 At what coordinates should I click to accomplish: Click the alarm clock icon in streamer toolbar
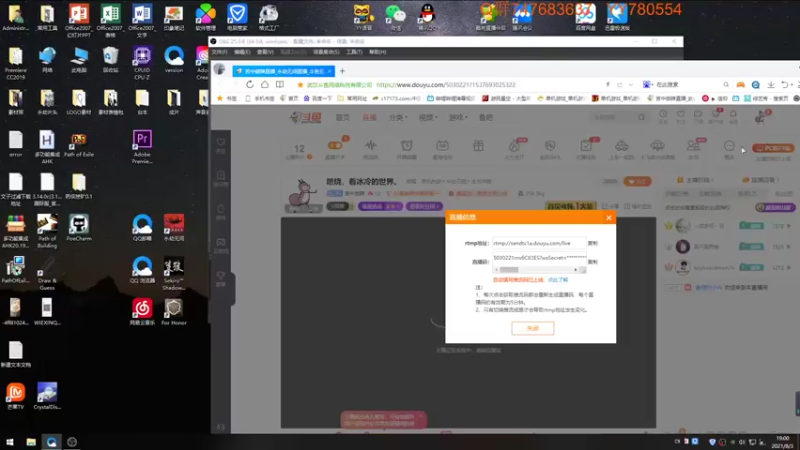click(x=407, y=145)
